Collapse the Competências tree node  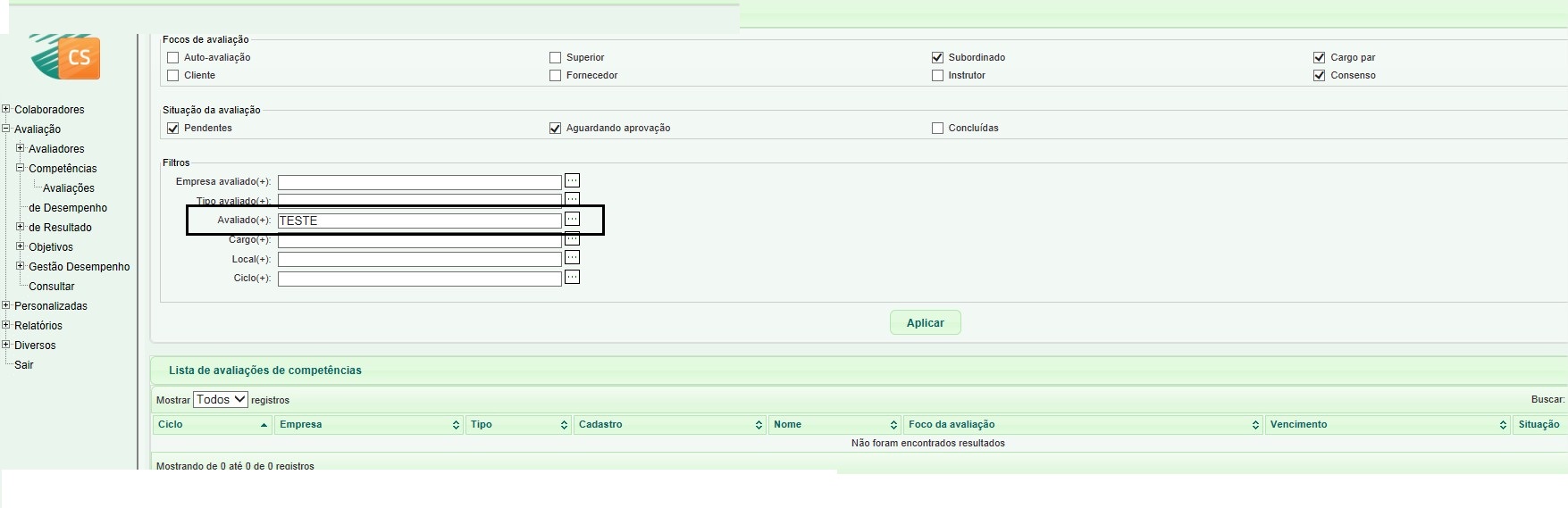[21, 168]
